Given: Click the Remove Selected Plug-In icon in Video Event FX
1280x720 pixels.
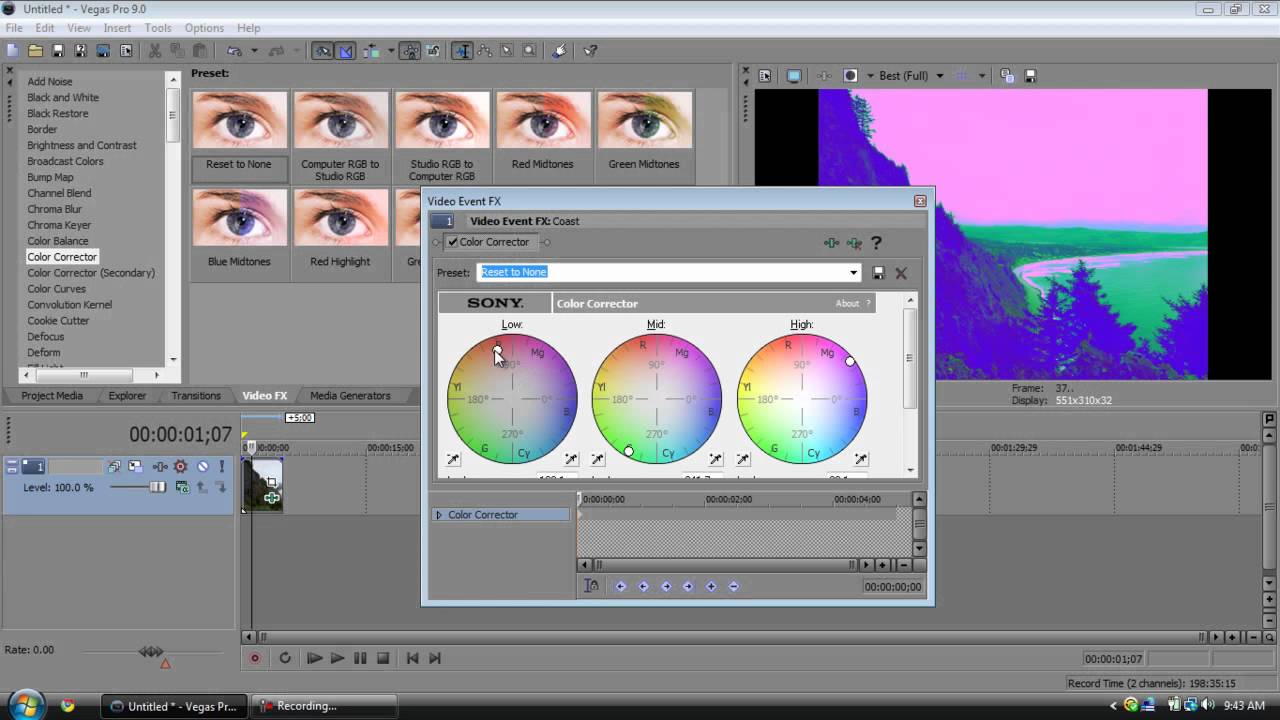Looking at the screenshot, I should pos(854,242).
